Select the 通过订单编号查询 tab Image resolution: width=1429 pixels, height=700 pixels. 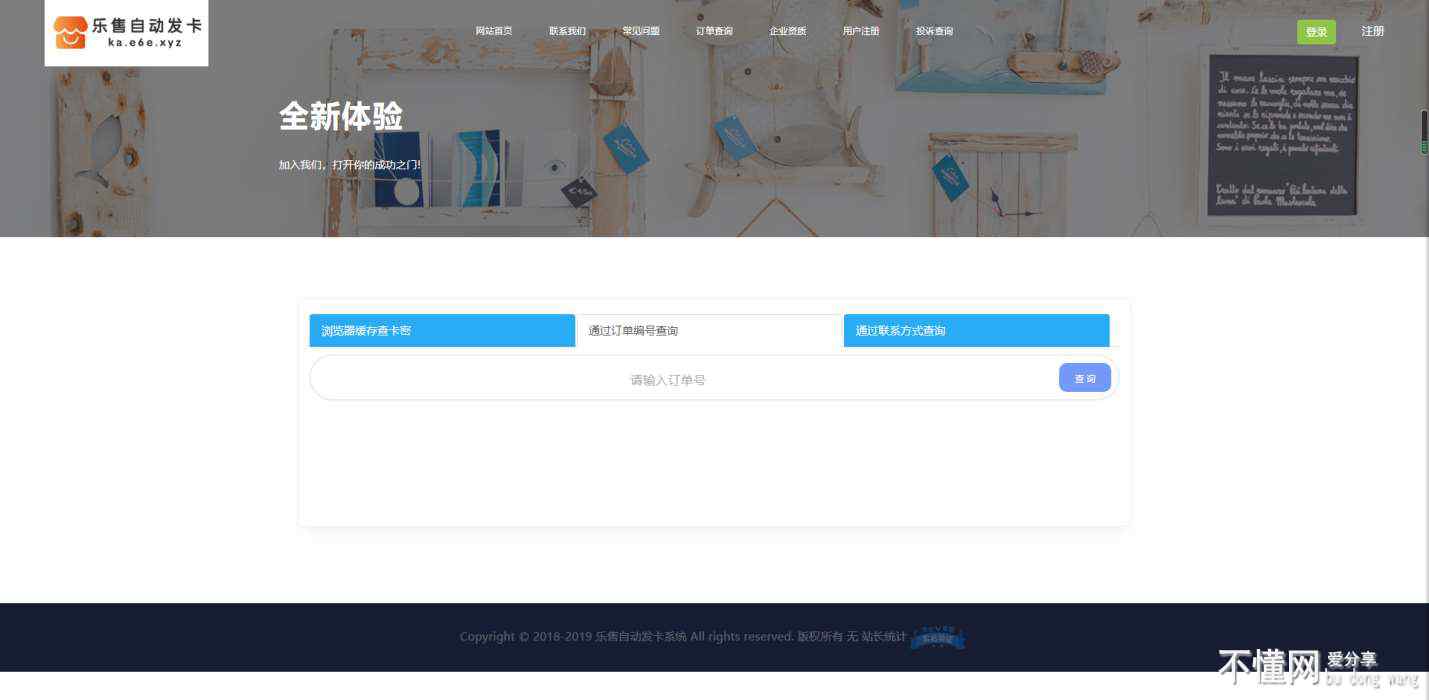709,331
